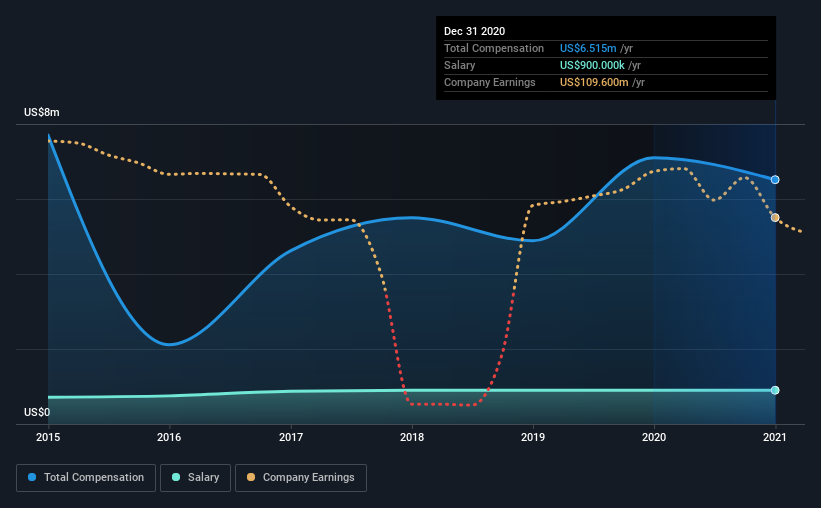Click the teal dot in Salary legend
821x508 pixels.
point(176,477)
